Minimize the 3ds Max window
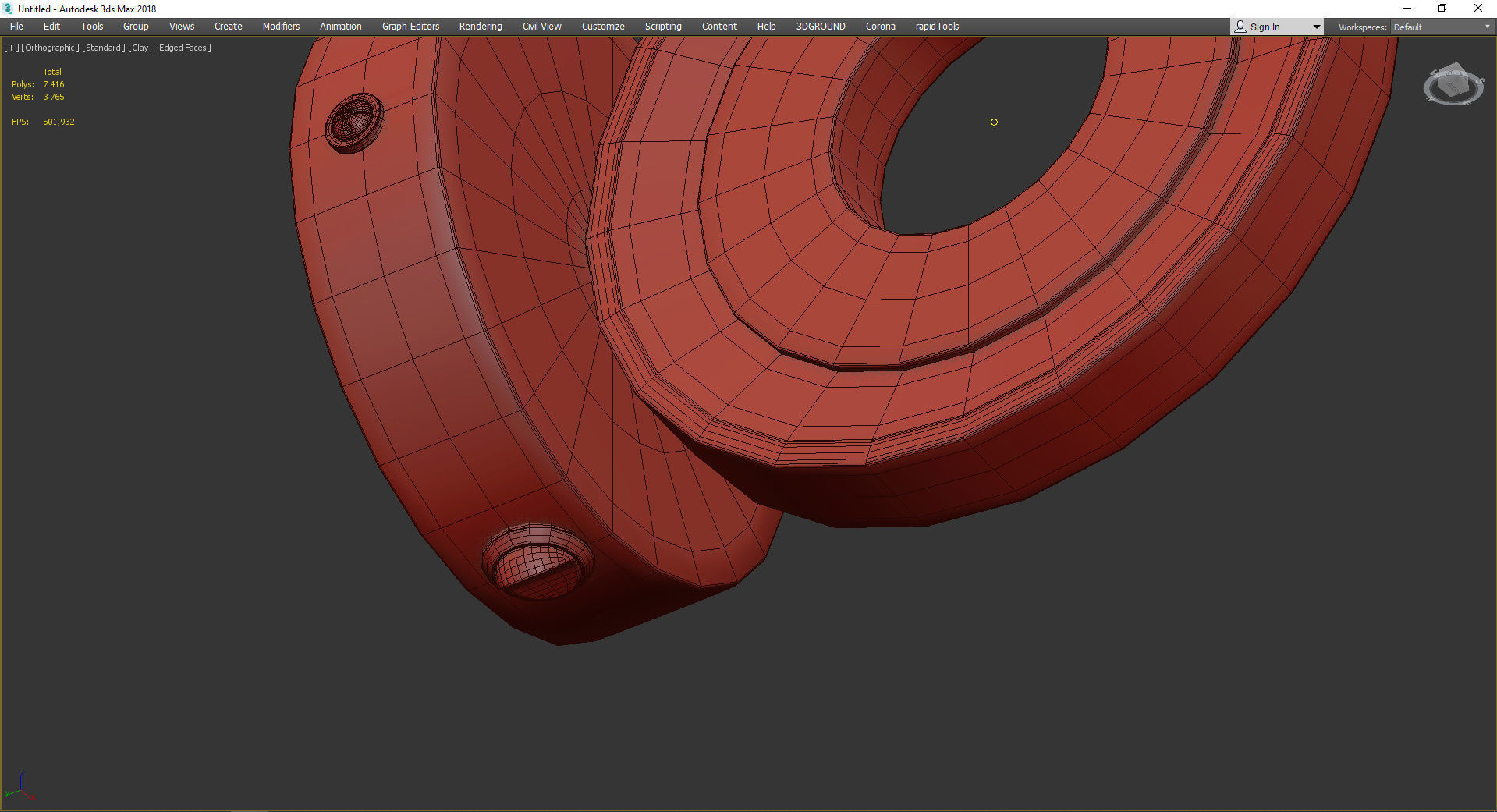The width and height of the screenshot is (1497, 812). point(1407,9)
